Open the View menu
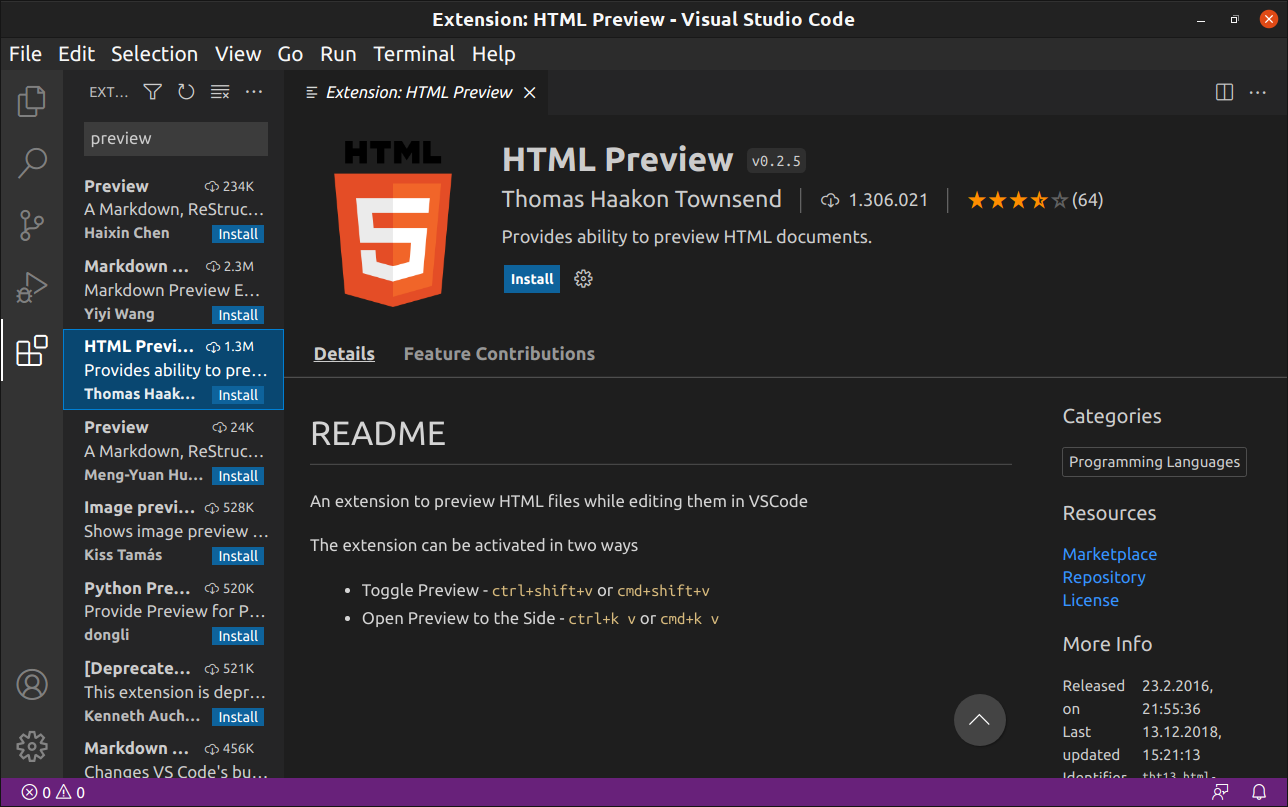Image resolution: width=1288 pixels, height=807 pixels. point(238,54)
